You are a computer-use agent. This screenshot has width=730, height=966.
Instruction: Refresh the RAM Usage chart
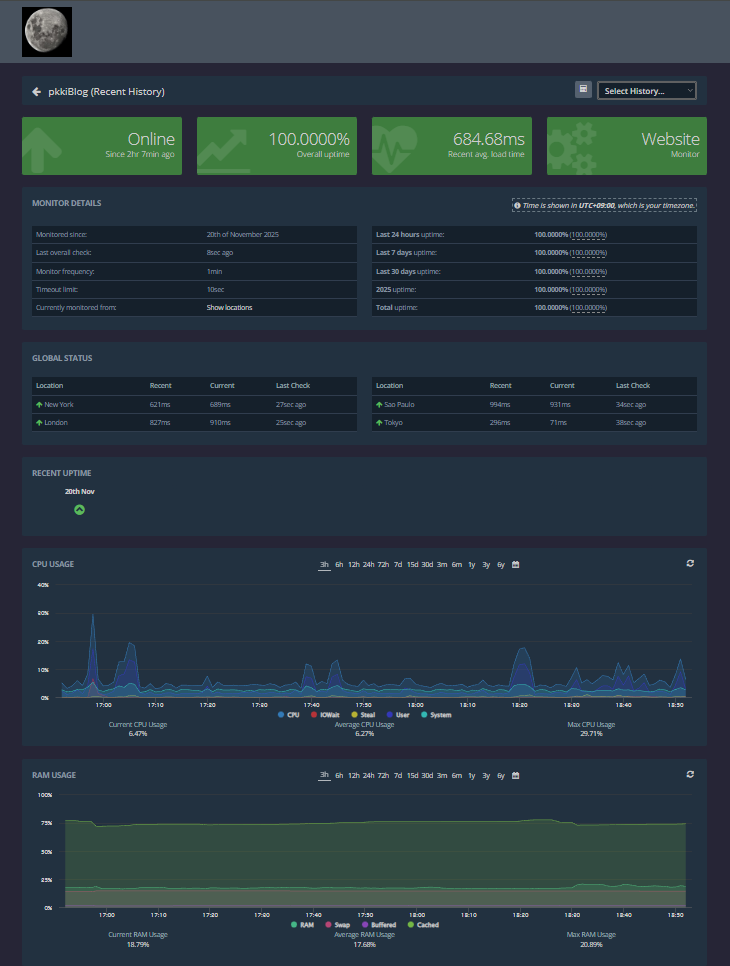coord(690,774)
